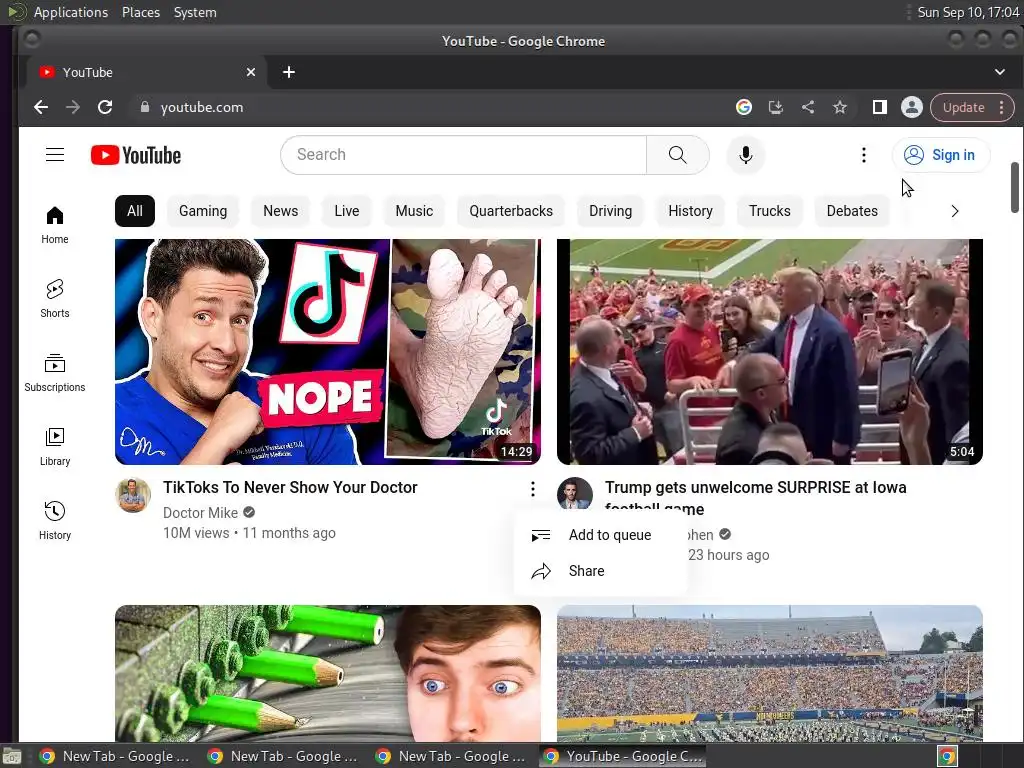
Task: Click the Google icon in address bar
Action: pos(744,107)
